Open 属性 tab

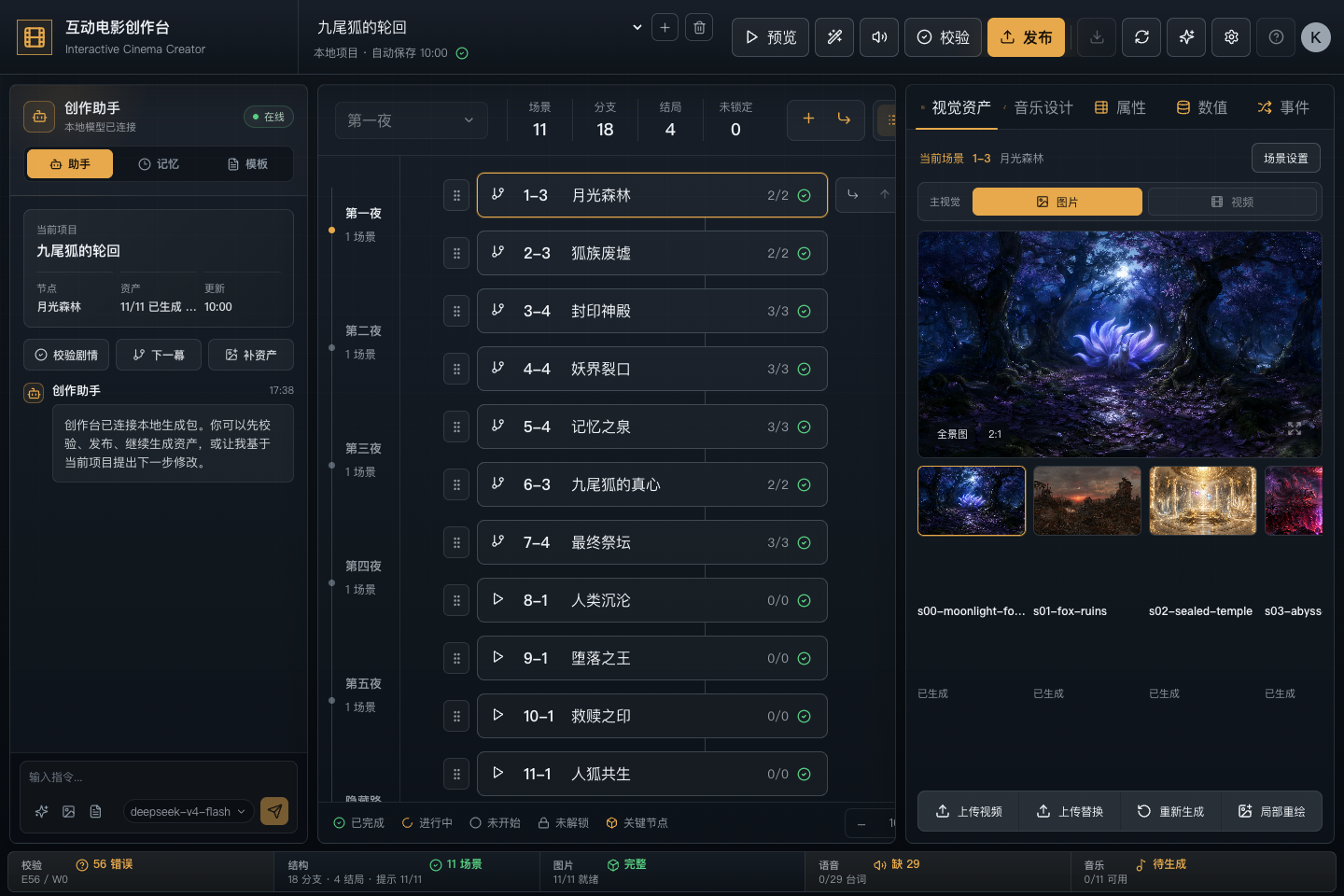tap(1120, 107)
